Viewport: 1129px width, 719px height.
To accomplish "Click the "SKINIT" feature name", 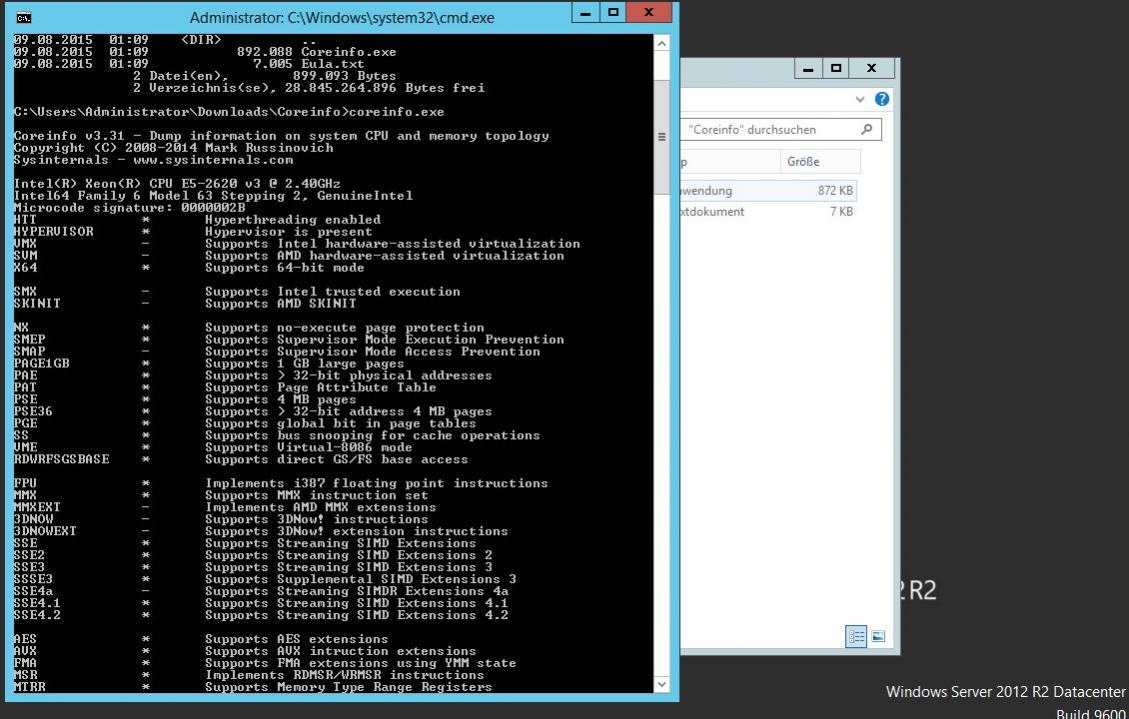I will (x=37, y=304).
